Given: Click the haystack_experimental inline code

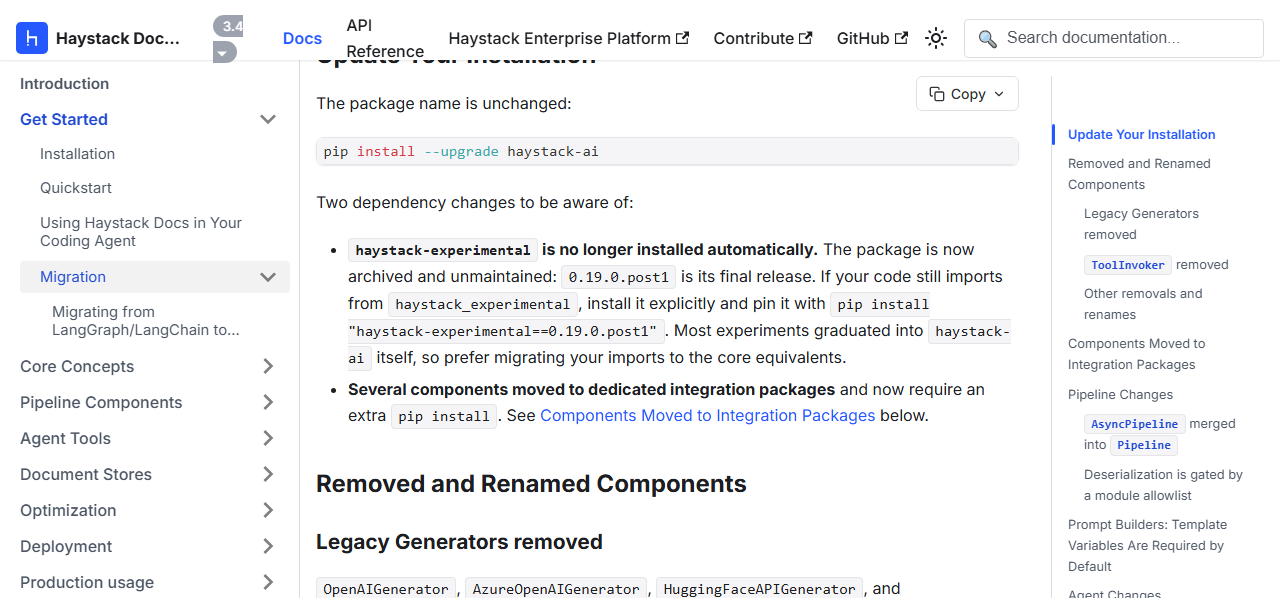Looking at the screenshot, I should 483,304.
